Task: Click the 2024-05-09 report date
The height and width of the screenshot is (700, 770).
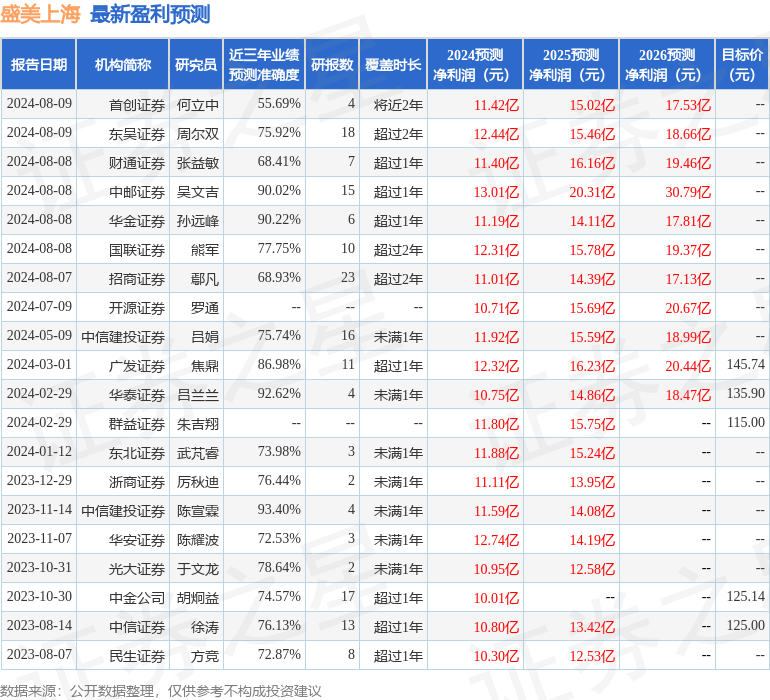Action: click(39, 335)
